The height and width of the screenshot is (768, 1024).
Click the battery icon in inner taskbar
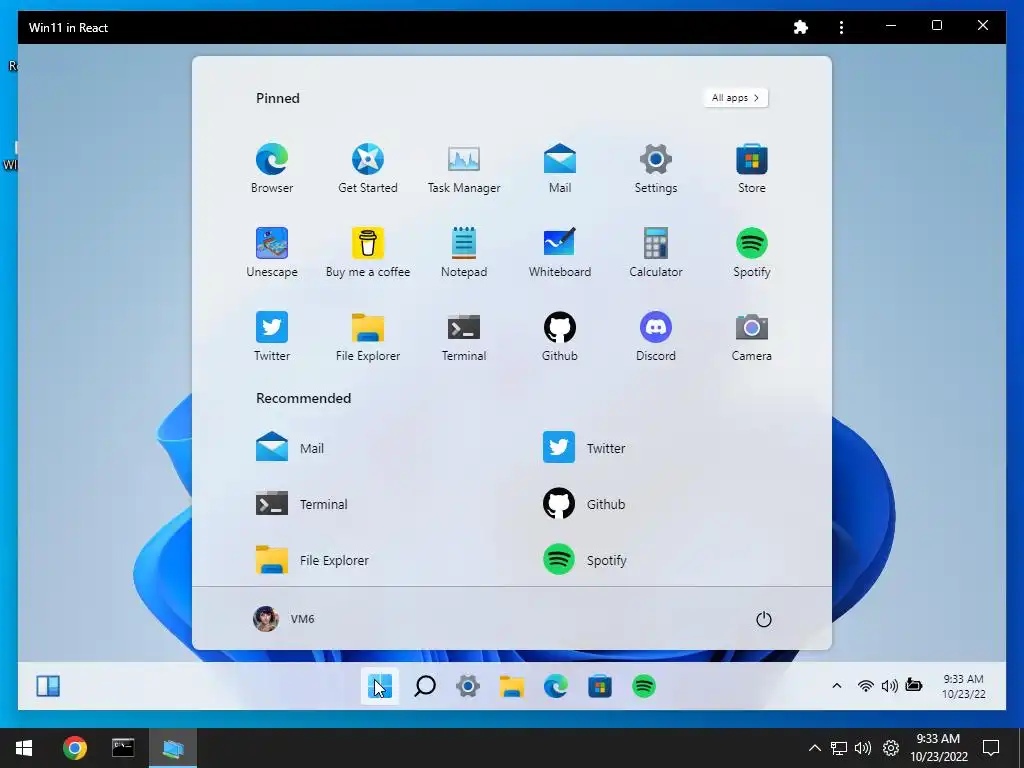tap(914, 685)
